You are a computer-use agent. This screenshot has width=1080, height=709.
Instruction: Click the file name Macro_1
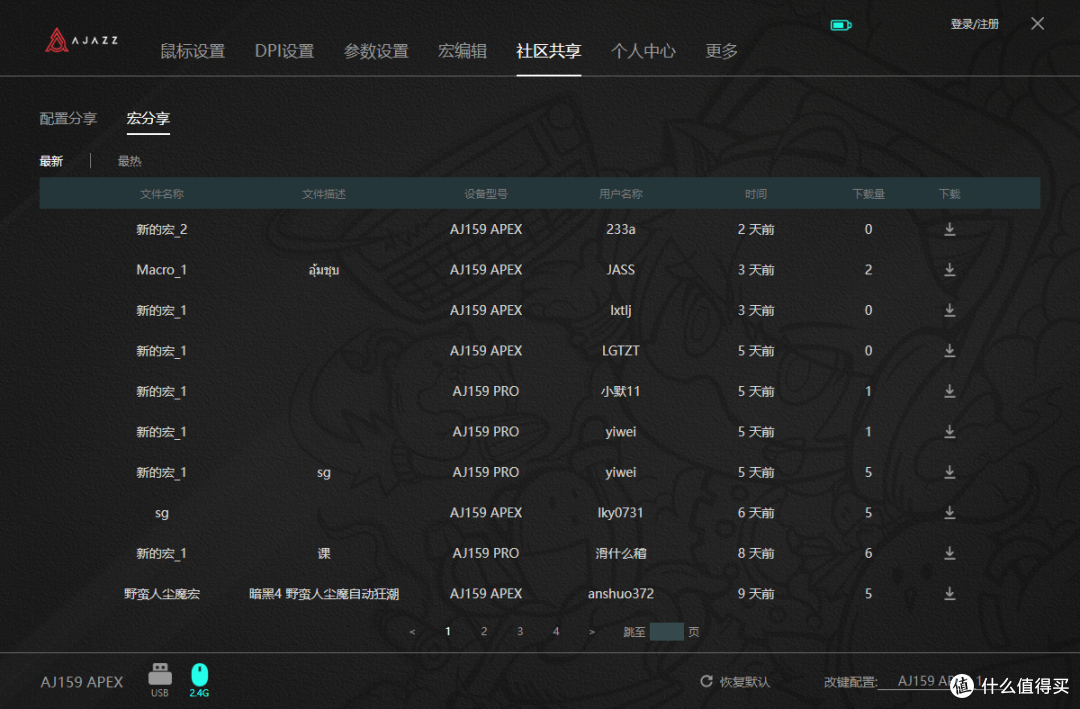162,270
